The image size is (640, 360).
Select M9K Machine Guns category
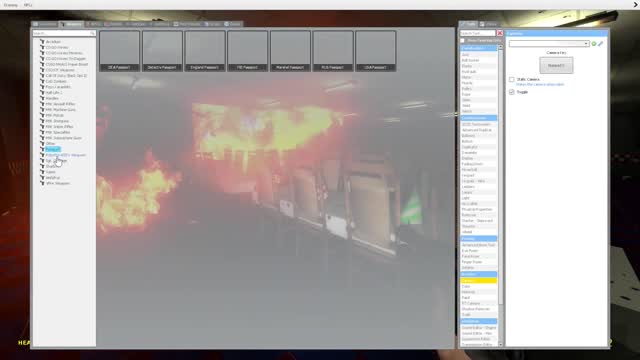[x=61, y=110]
